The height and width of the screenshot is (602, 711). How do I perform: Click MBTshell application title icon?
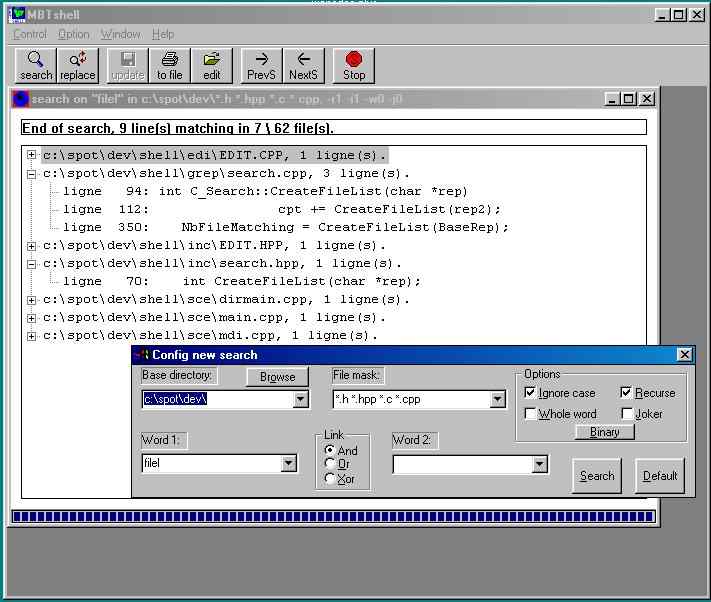pyautogui.click(x=17, y=15)
